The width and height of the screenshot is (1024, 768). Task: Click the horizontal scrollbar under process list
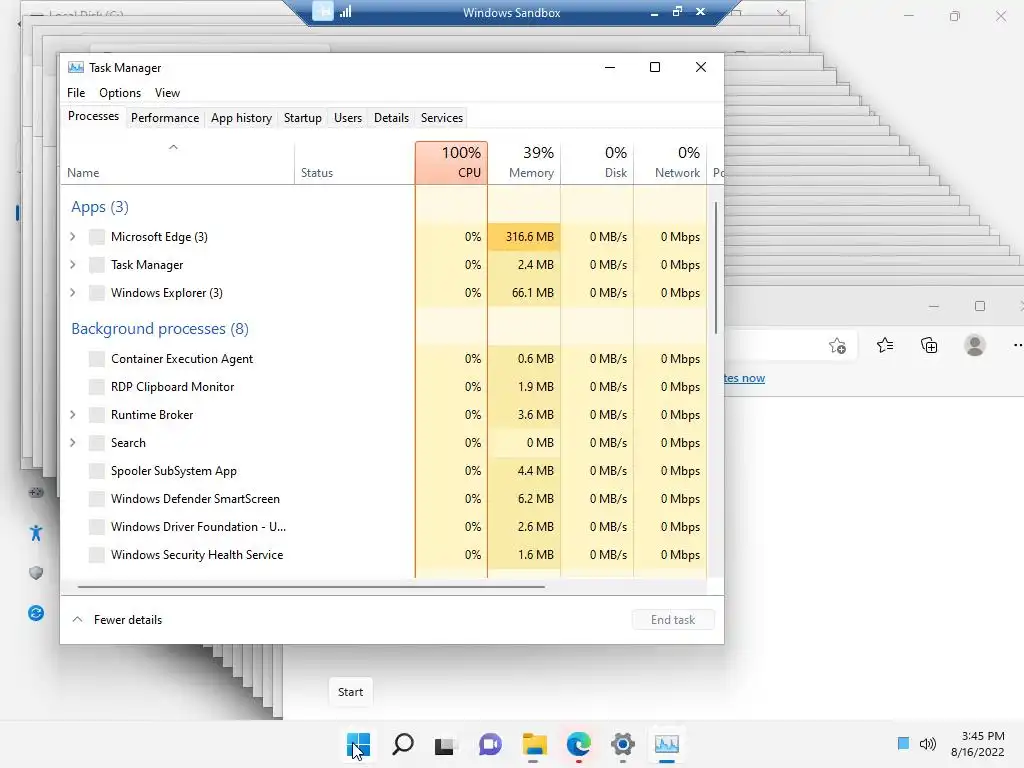311,586
